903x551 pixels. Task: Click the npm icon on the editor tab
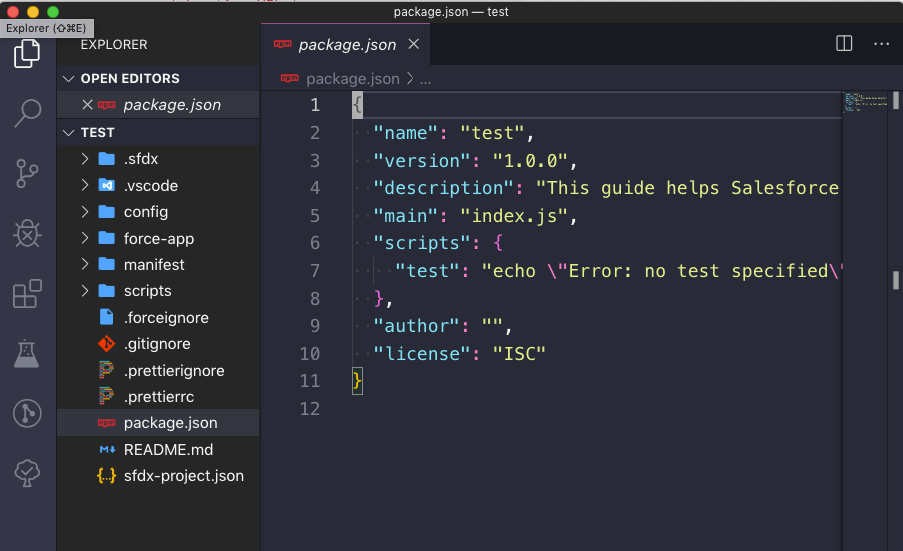[282, 44]
